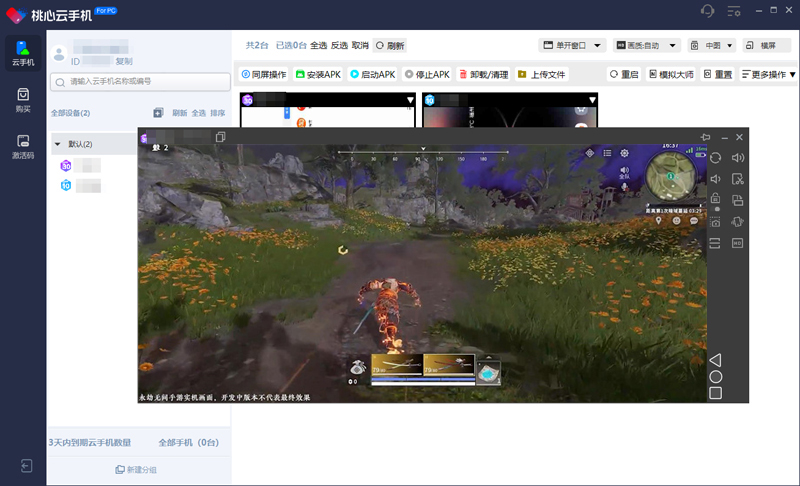Screen dimensions: 800x486
Task: Copy the user ID with 复制
Action: coord(123,61)
